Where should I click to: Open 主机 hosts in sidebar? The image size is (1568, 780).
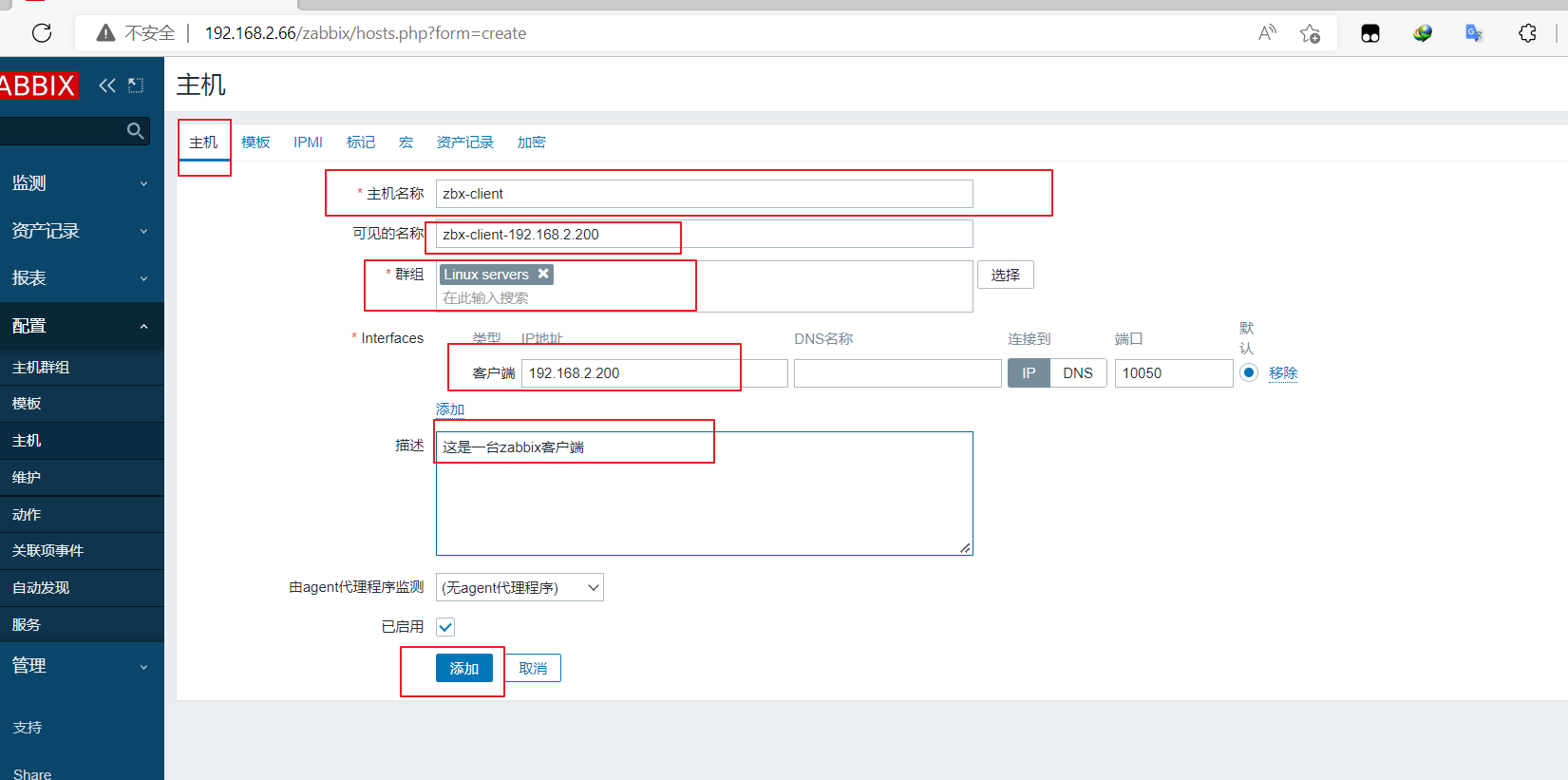point(82,441)
